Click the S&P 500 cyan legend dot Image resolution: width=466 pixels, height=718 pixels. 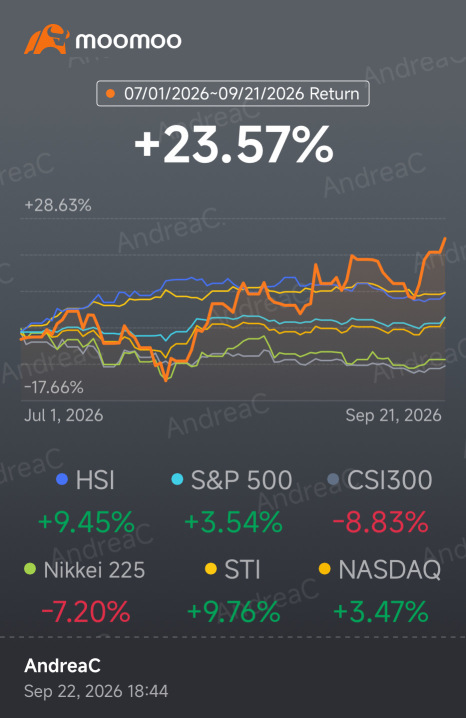click(x=177, y=479)
